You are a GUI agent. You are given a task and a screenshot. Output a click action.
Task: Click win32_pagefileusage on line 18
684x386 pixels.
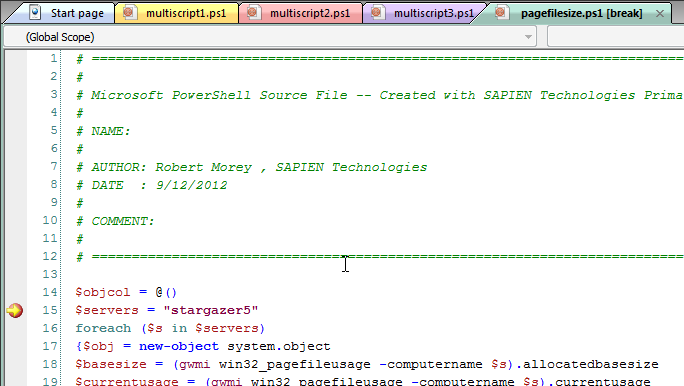coord(294,364)
